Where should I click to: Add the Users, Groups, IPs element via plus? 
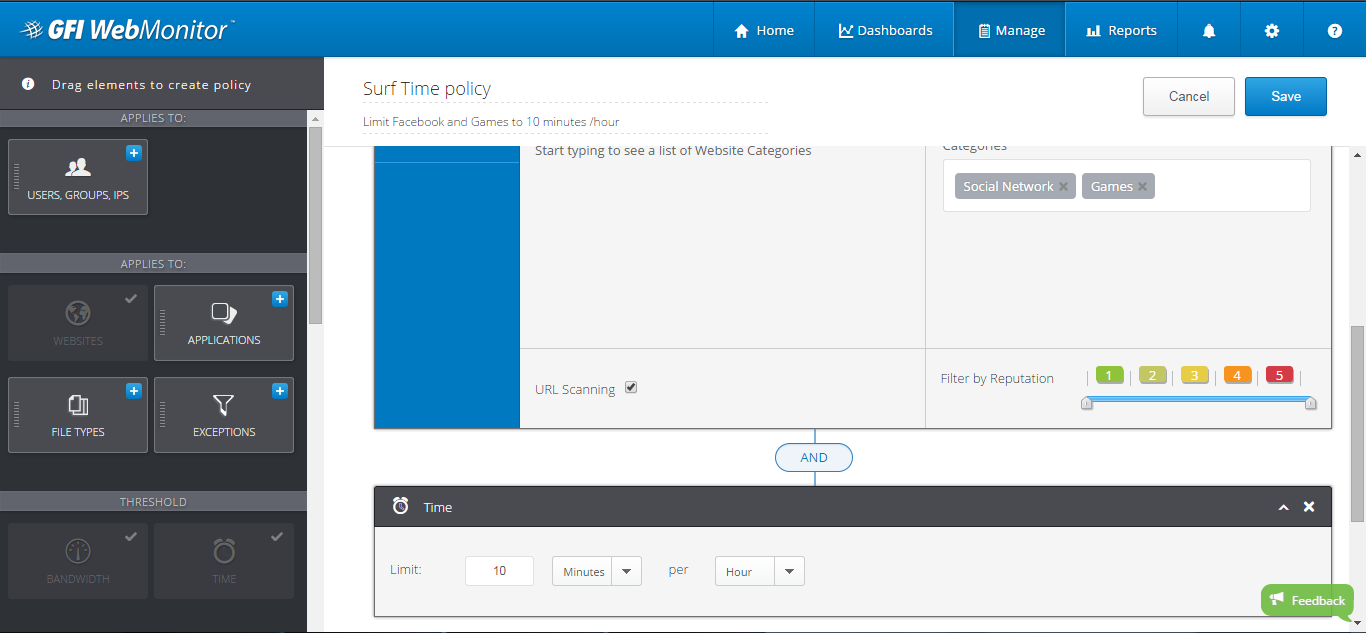coord(134,153)
